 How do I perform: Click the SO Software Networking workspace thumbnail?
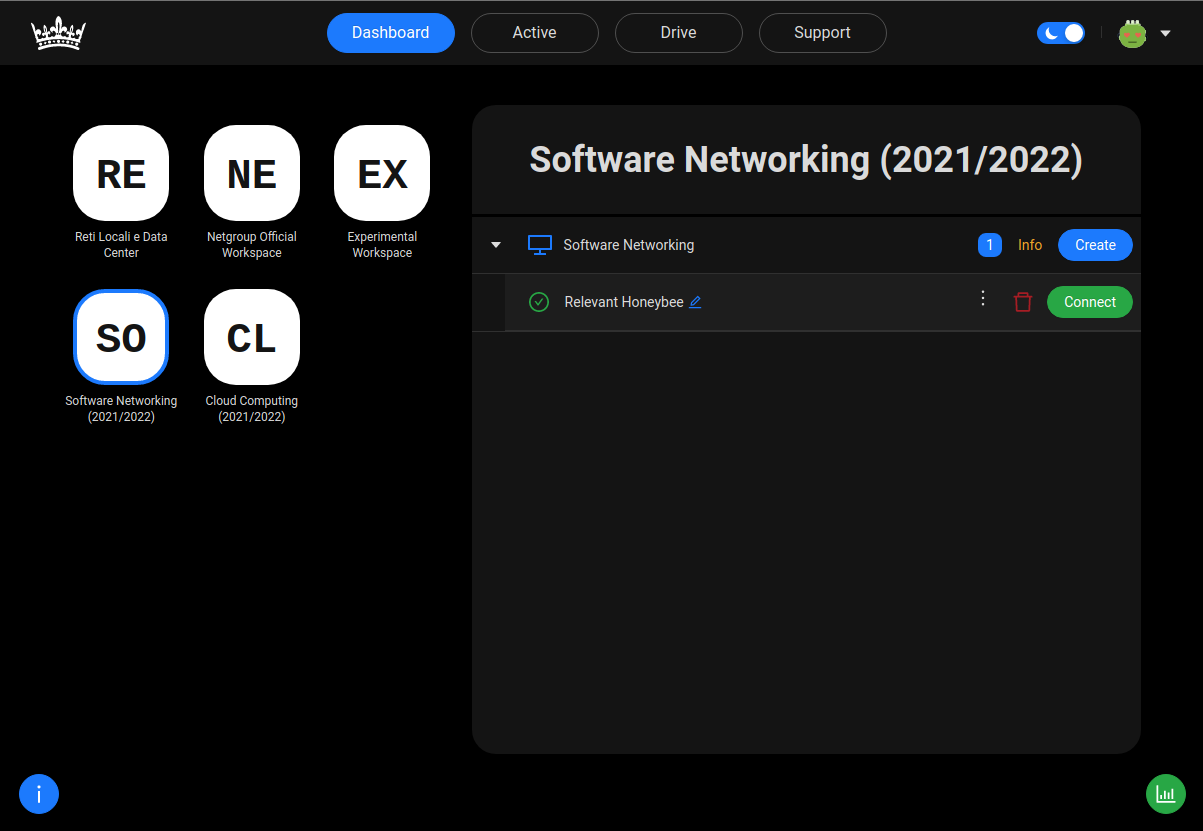pyautogui.click(x=120, y=337)
